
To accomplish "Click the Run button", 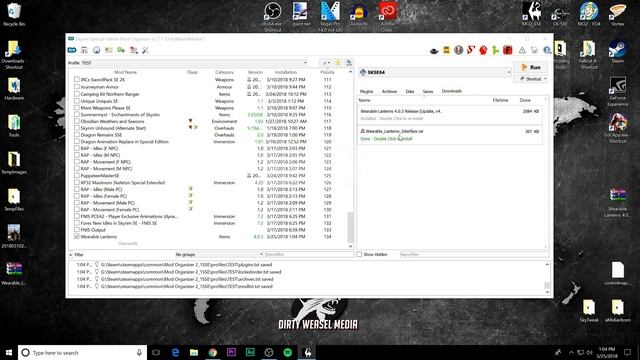I will [531, 67].
